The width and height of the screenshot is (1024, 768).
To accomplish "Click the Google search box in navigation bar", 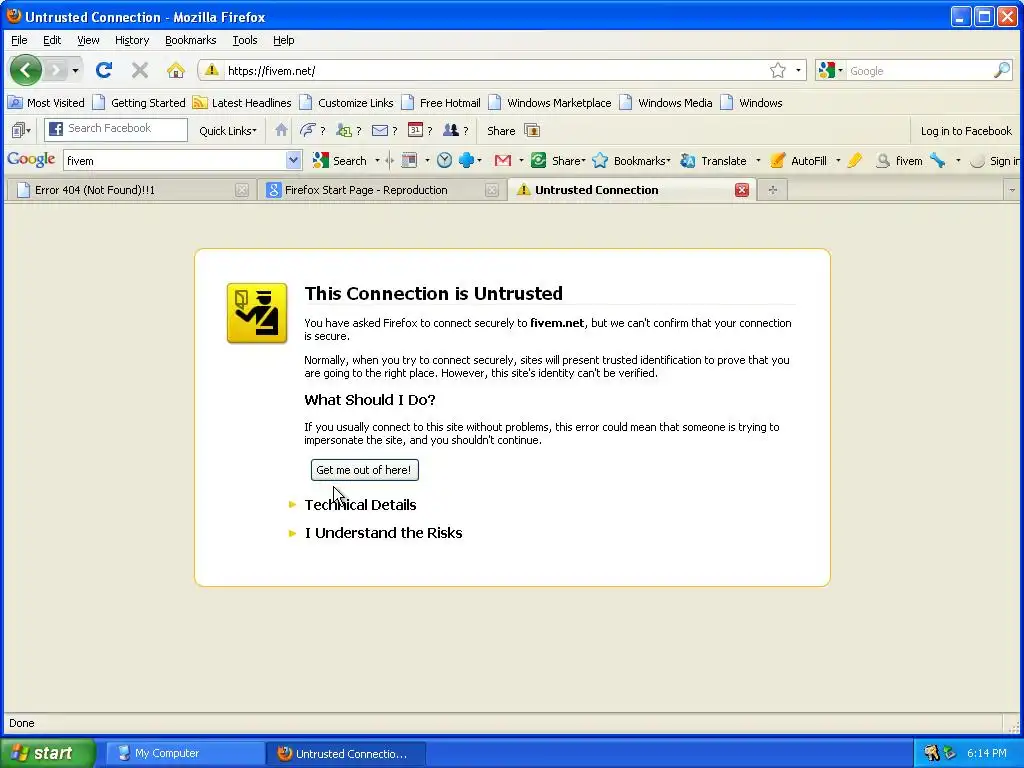I will (x=920, y=71).
